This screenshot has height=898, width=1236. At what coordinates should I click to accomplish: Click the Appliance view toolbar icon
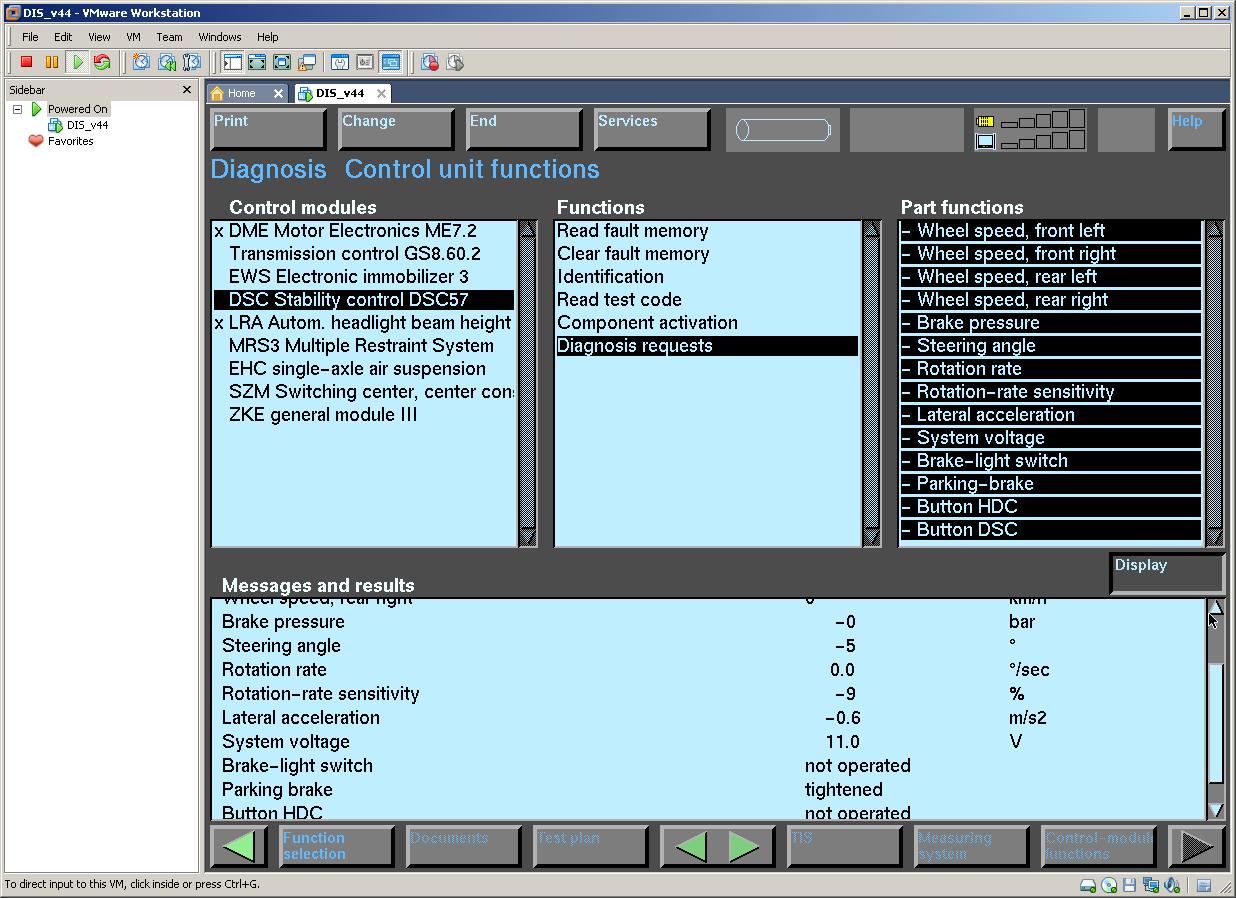[365, 62]
